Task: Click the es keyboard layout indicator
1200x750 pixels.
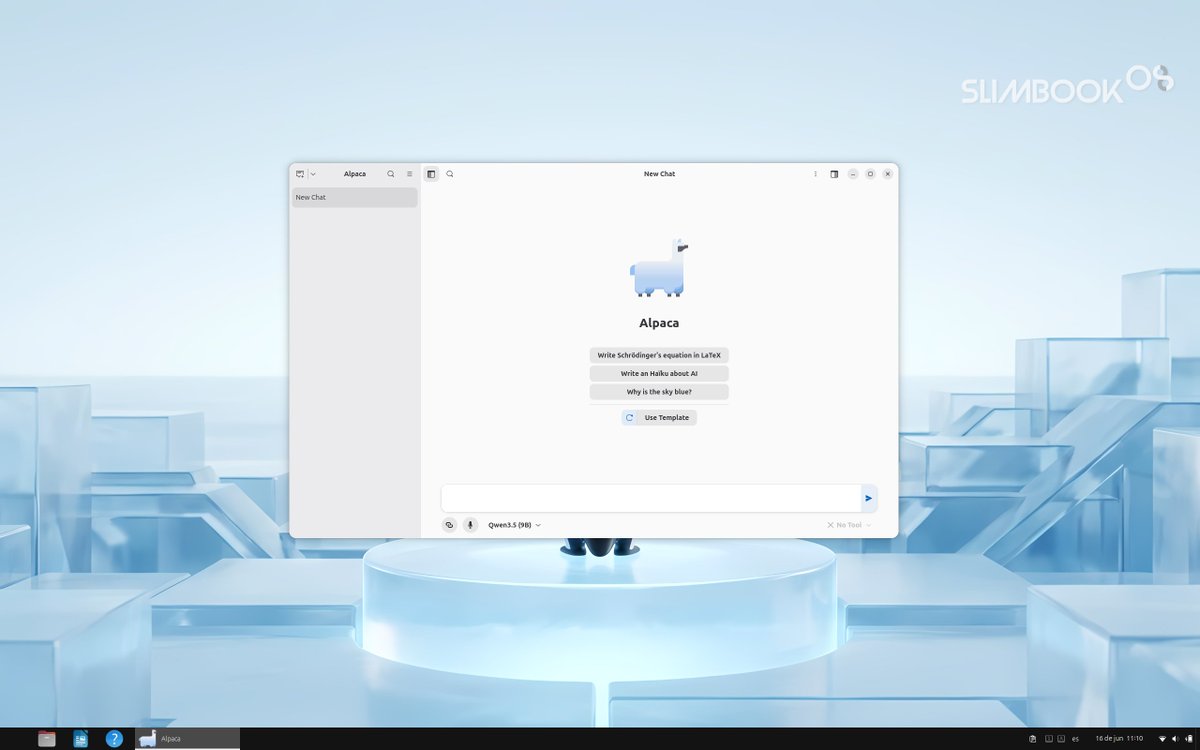Action: 1075,739
